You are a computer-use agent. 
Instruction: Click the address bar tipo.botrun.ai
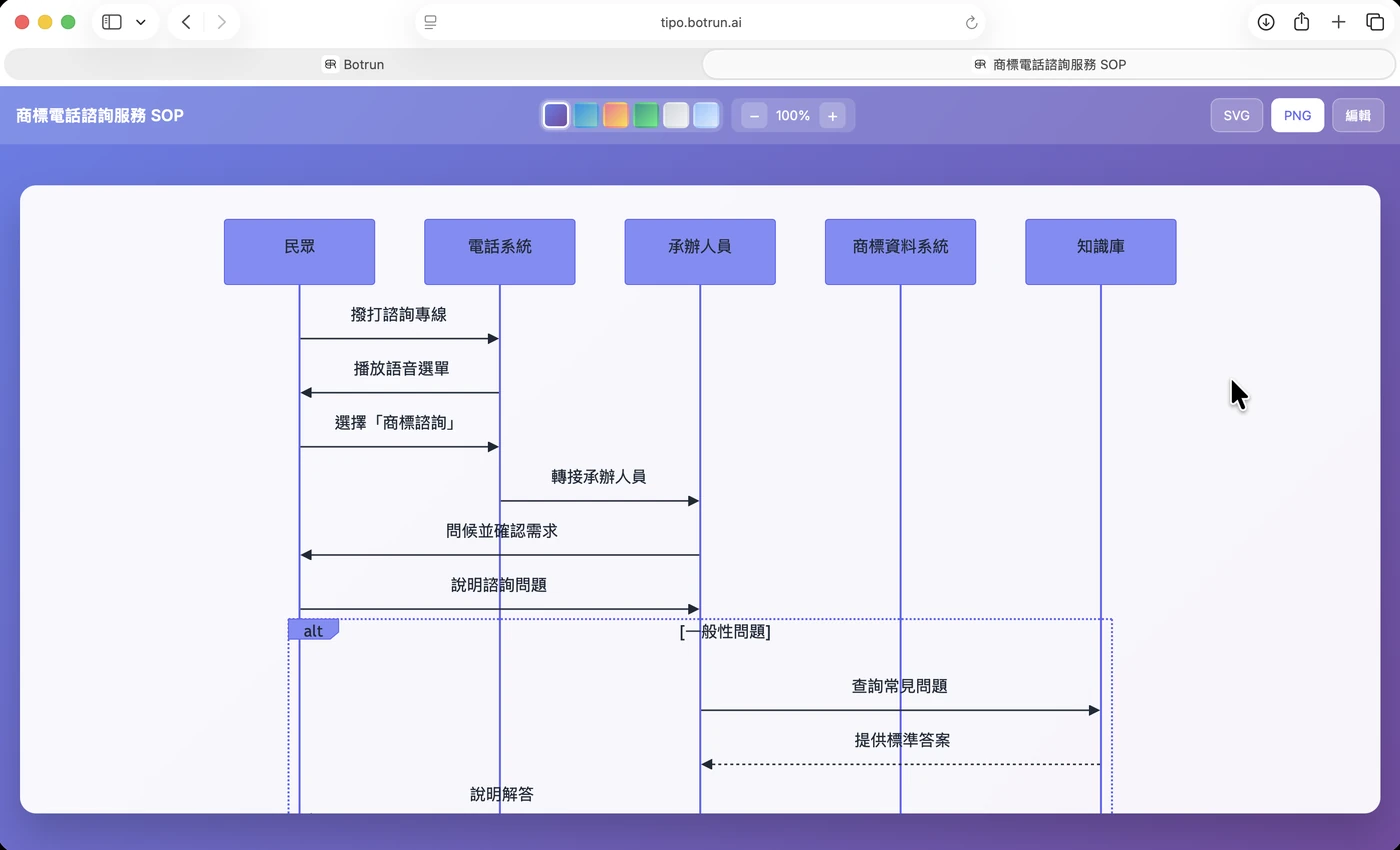tap(701, 22)
